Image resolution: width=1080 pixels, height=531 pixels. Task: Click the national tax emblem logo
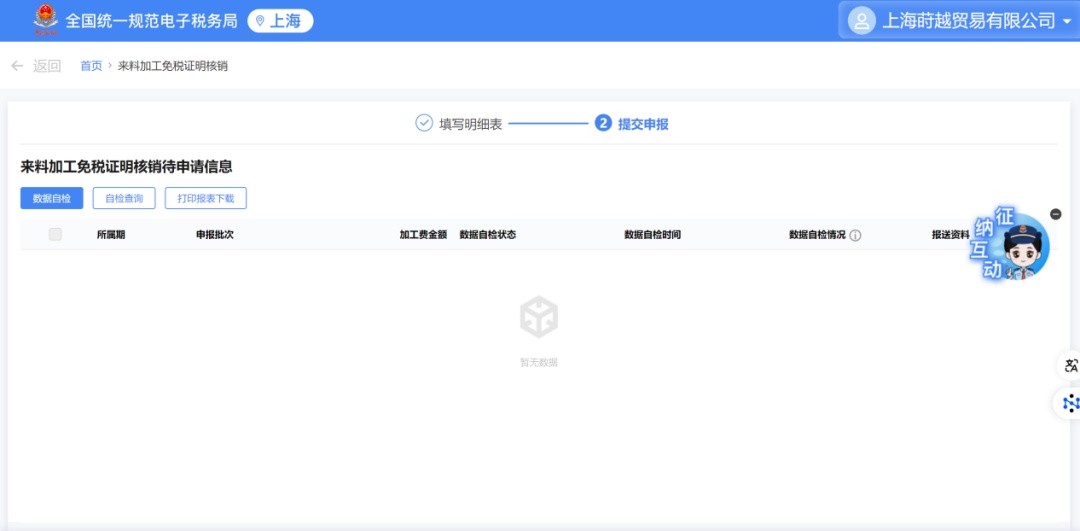tap(46, 20)
